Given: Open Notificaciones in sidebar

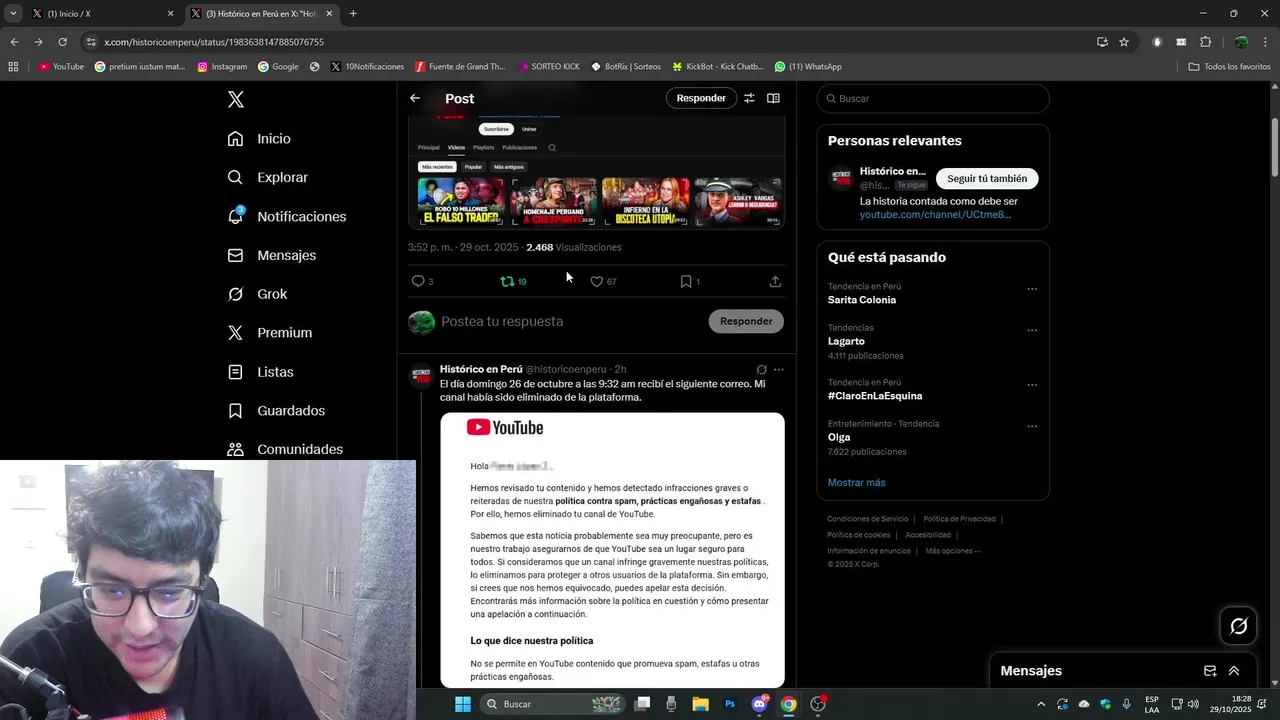Looking at the screenshot, I should (287, 216).
